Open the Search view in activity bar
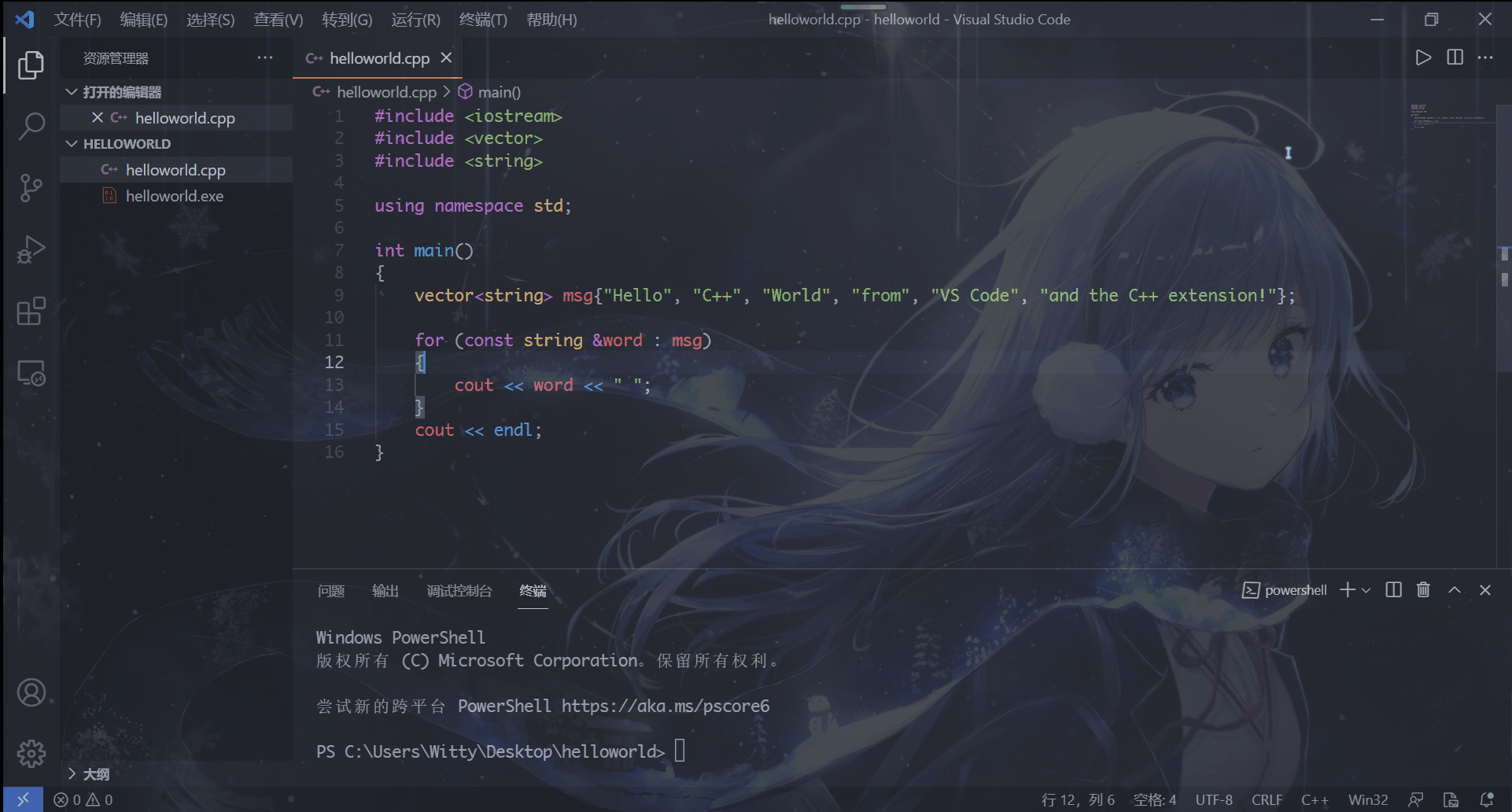This screenshot has width=1512, height=812. (31, 126)
